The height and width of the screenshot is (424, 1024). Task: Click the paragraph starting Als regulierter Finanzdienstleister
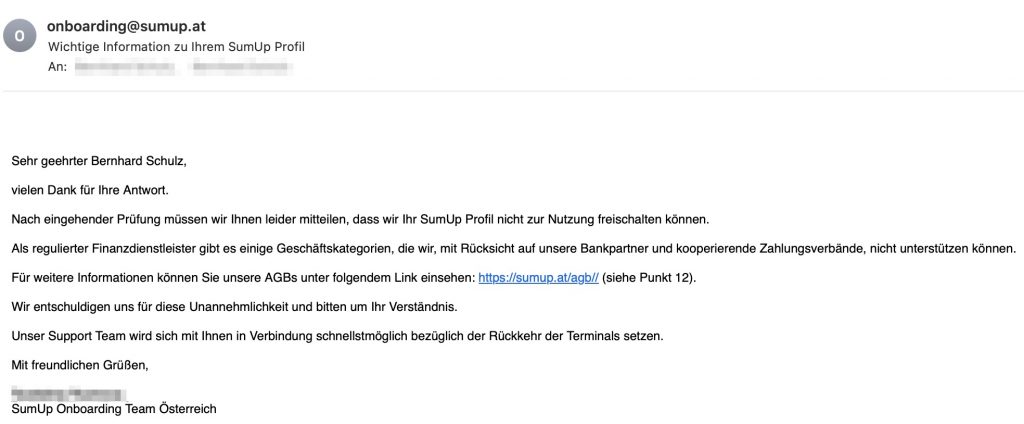[514, 249]
